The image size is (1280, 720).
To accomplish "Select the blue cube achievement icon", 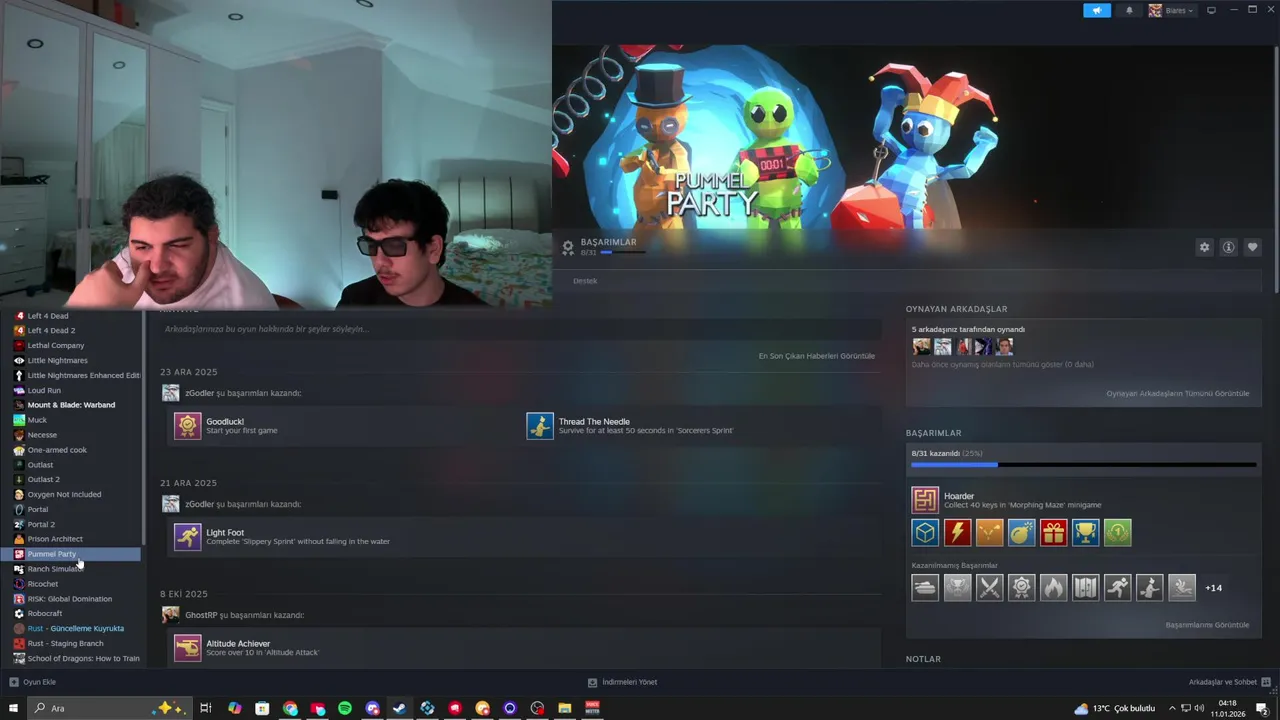I will [x=925, y=533].
